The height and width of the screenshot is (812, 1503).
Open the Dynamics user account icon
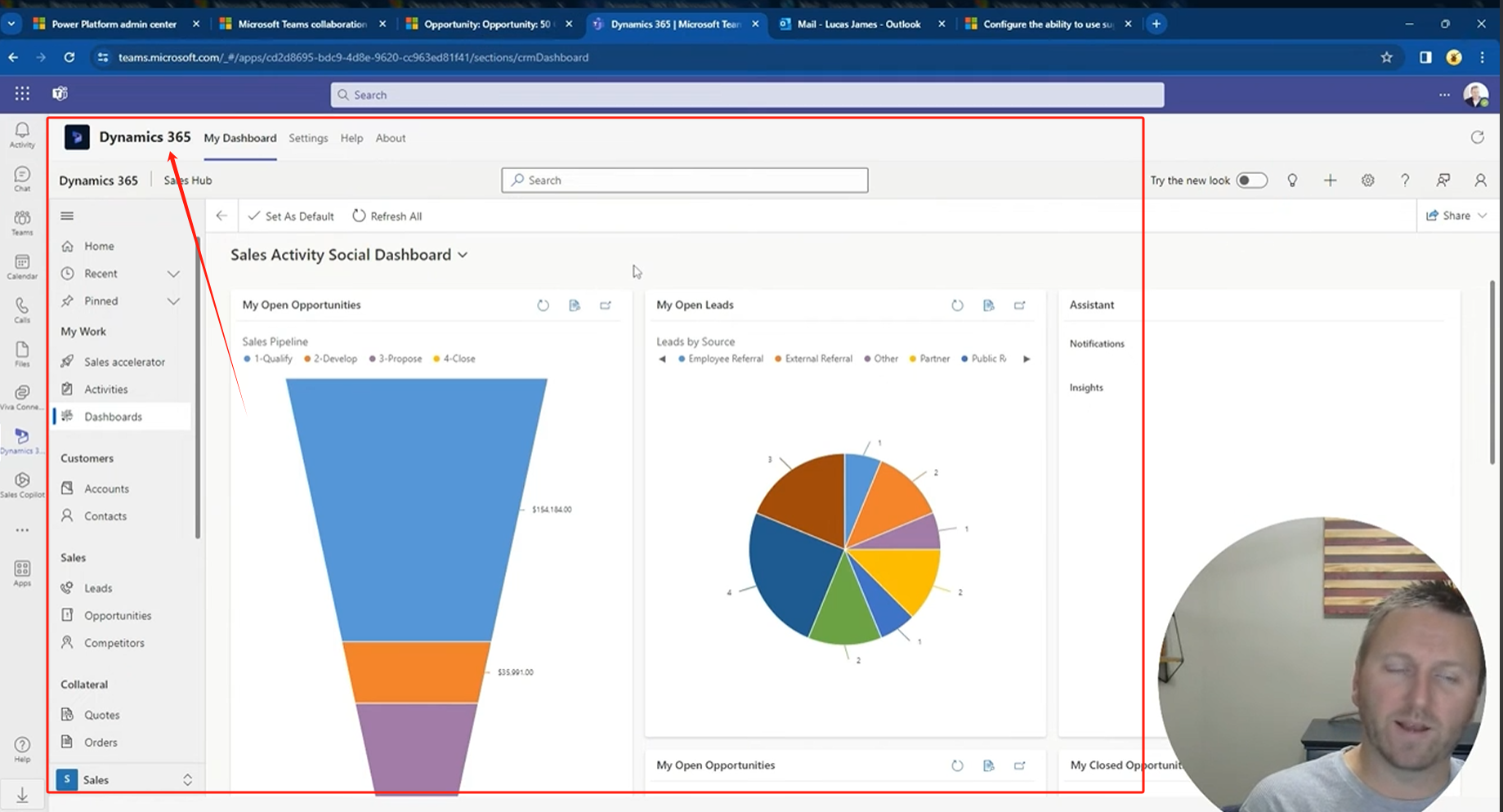pos(1480,181)
